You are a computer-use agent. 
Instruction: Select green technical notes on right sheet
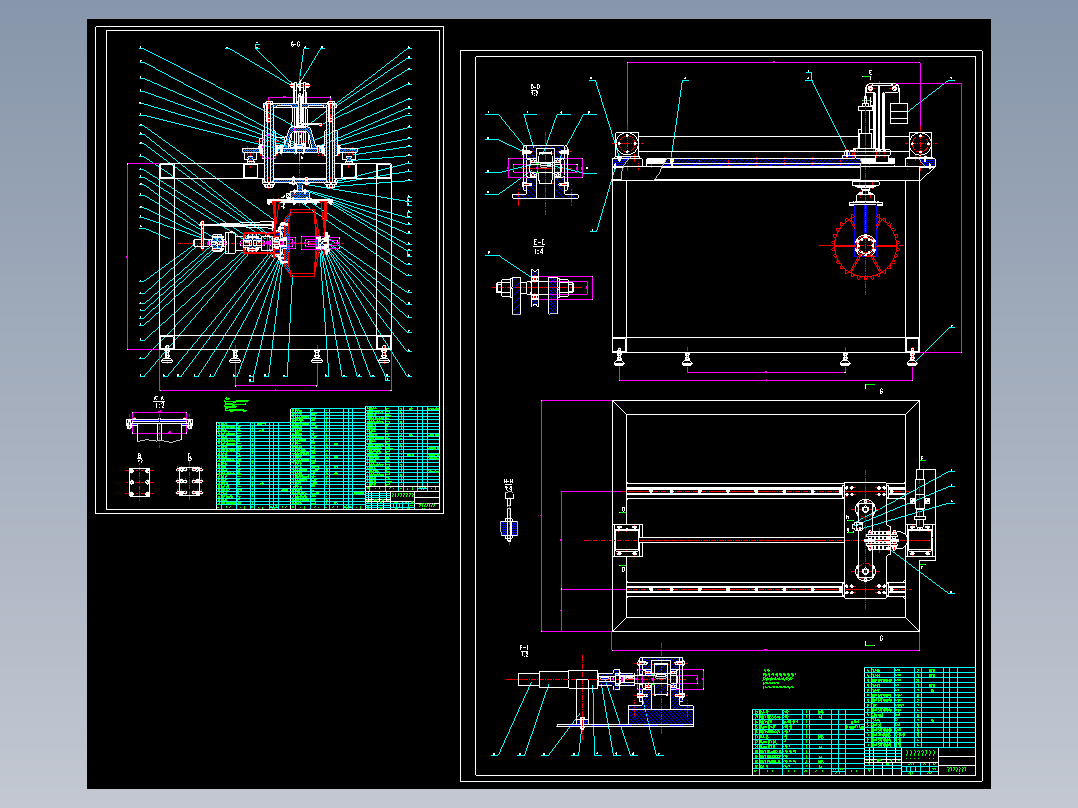click(778, 679)
